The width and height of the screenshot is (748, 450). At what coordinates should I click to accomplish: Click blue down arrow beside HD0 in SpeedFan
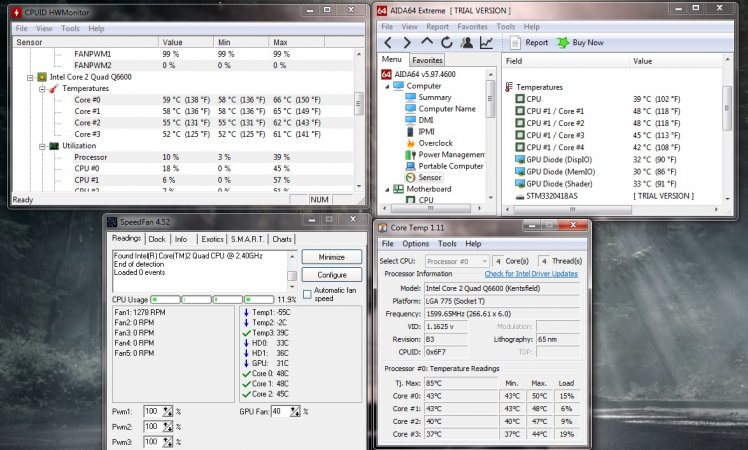pos(246,343)
